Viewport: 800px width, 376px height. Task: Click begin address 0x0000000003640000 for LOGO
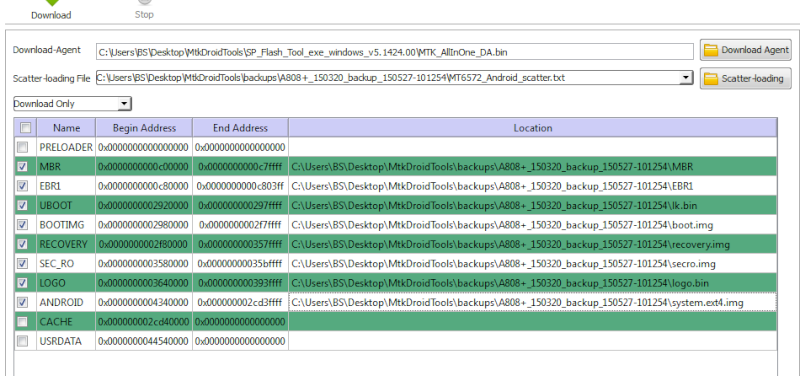(x=144, y=283)
